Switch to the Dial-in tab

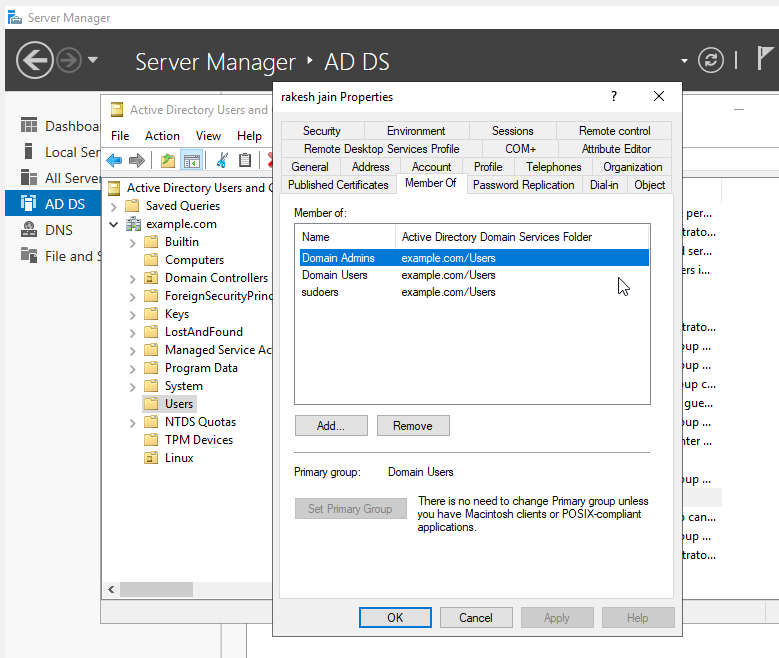click(x=604, y=185)
